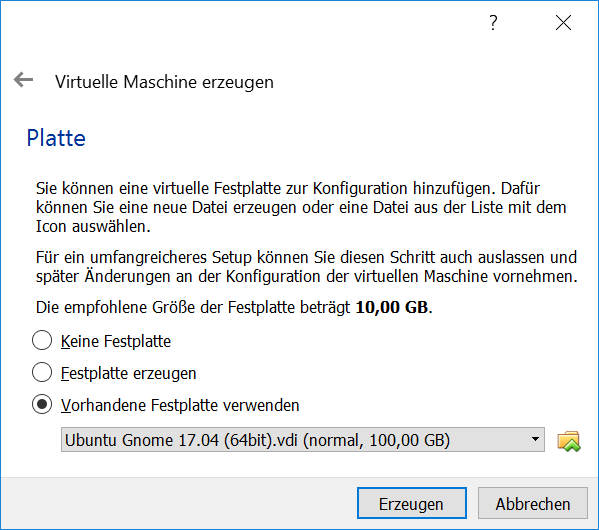Click the blue 'Platte' heading
Screen dimensions: 599x530
pyautogui.click(x=56, y=138)
